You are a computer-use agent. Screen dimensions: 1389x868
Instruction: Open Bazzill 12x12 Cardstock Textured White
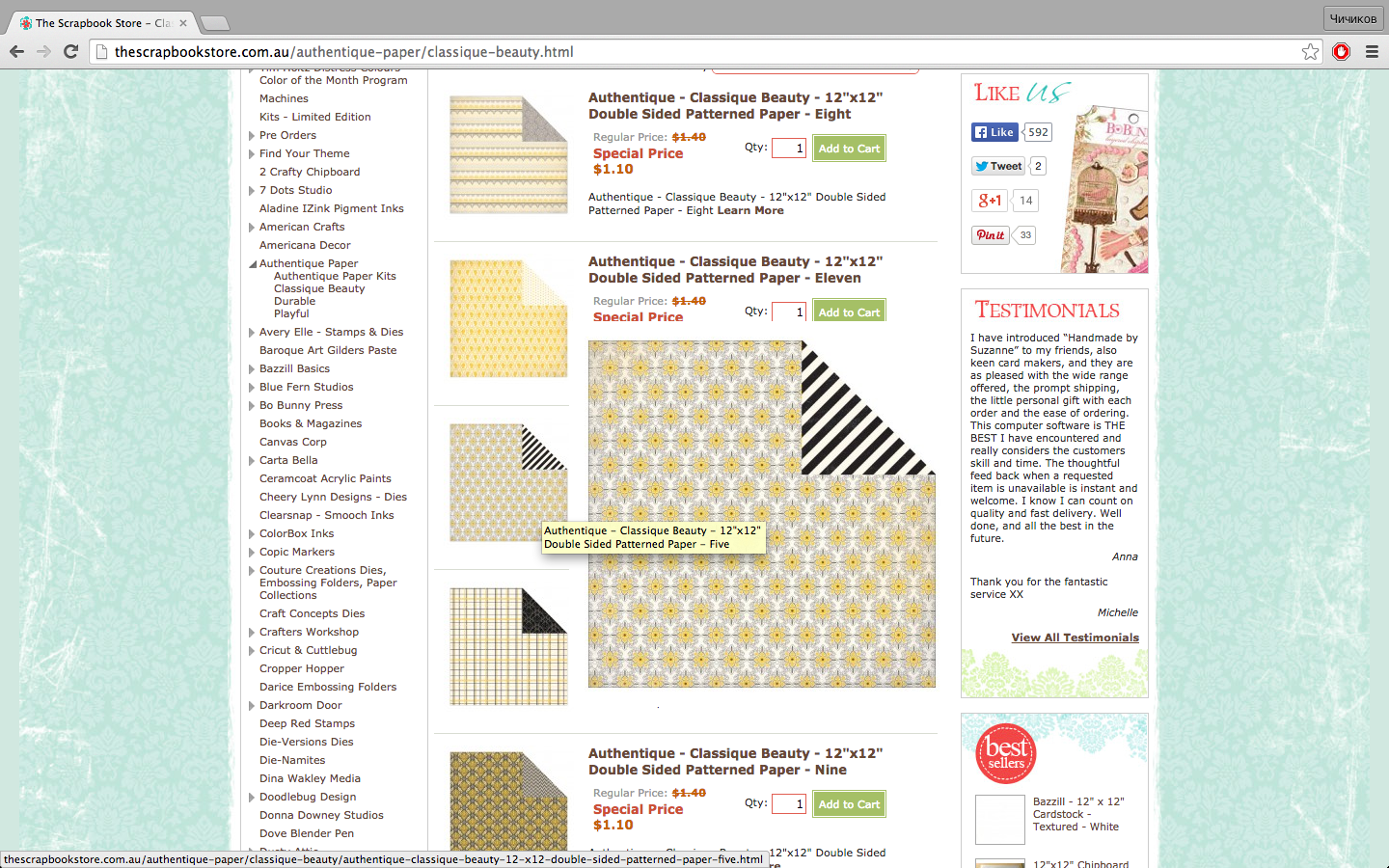point(1078,814)
